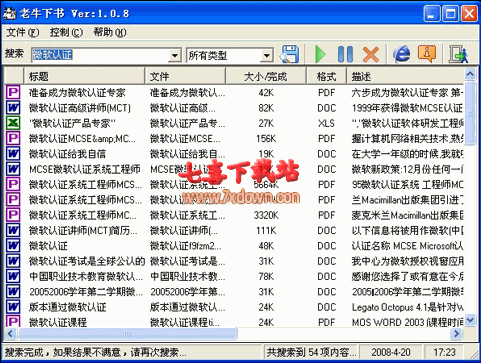
Task: Click Word icon of 20052006学年第二学期 row
Action: point(13,292)
